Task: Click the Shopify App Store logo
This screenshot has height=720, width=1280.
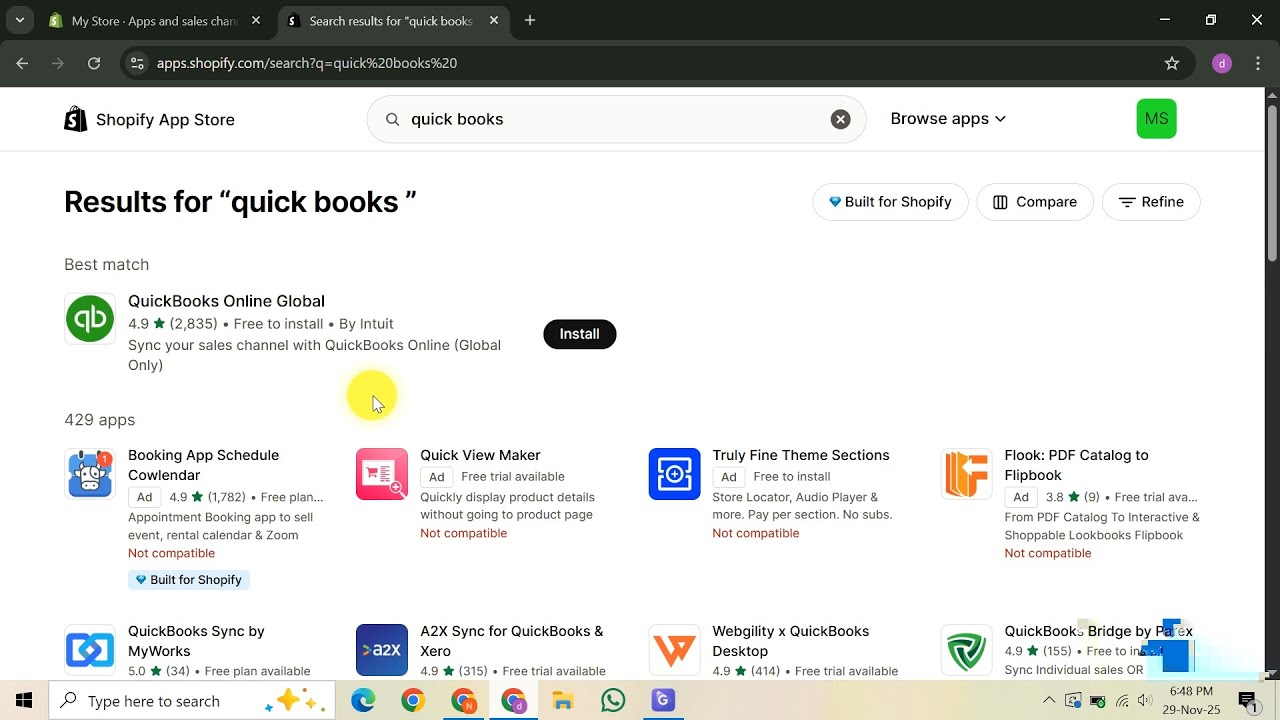Action: click(x=149, y=120)
